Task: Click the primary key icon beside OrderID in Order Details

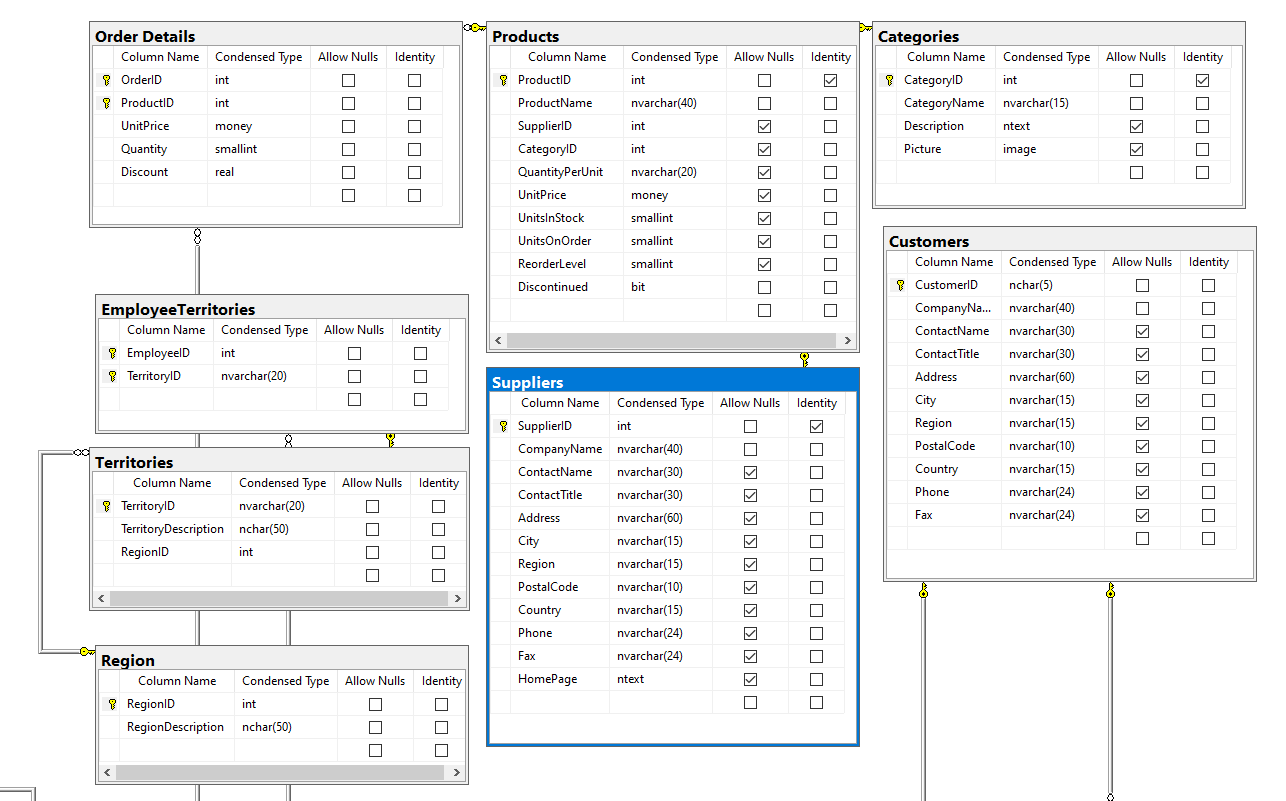Action: (x=106, y=79)
